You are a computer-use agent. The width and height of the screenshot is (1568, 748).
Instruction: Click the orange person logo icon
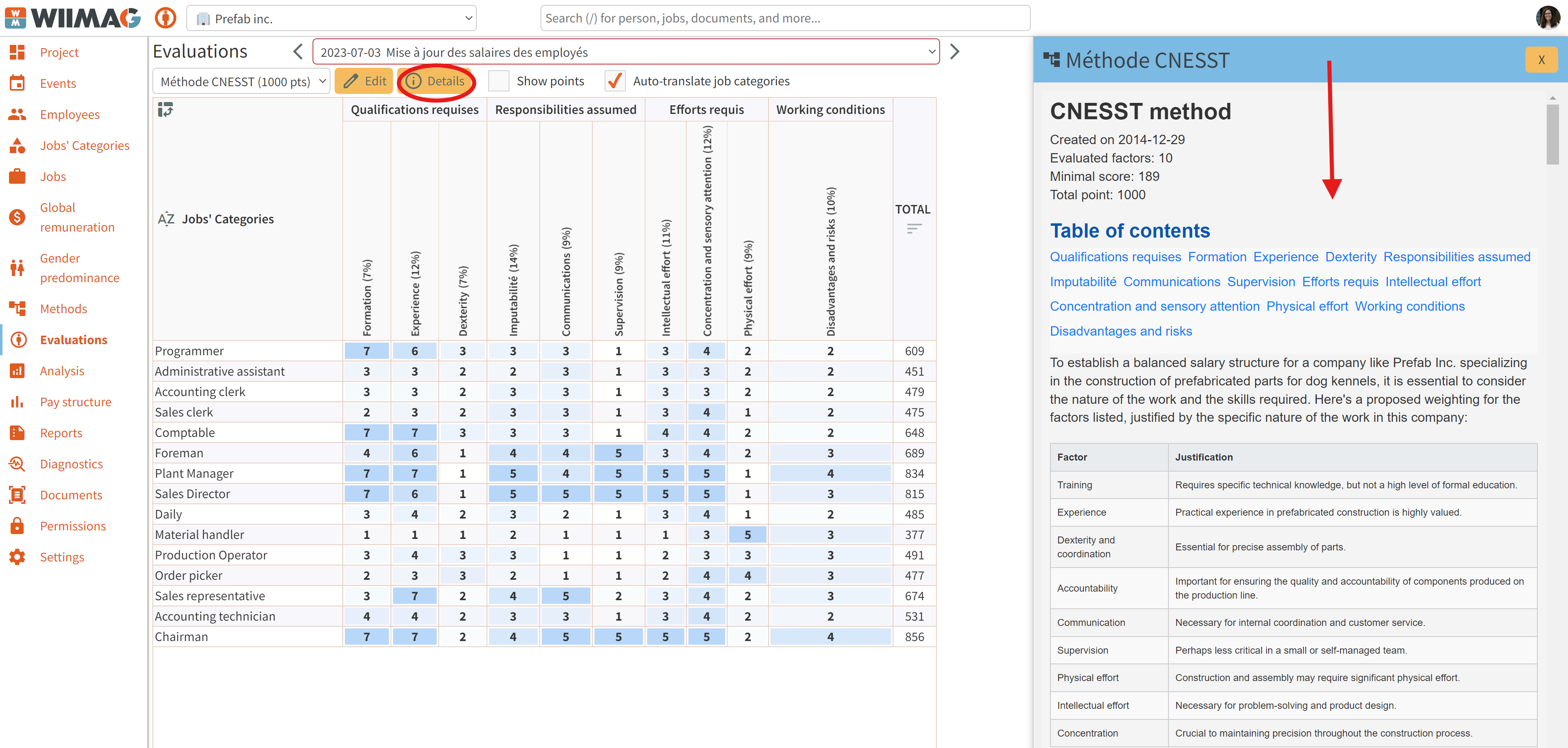tap(165, 18)
